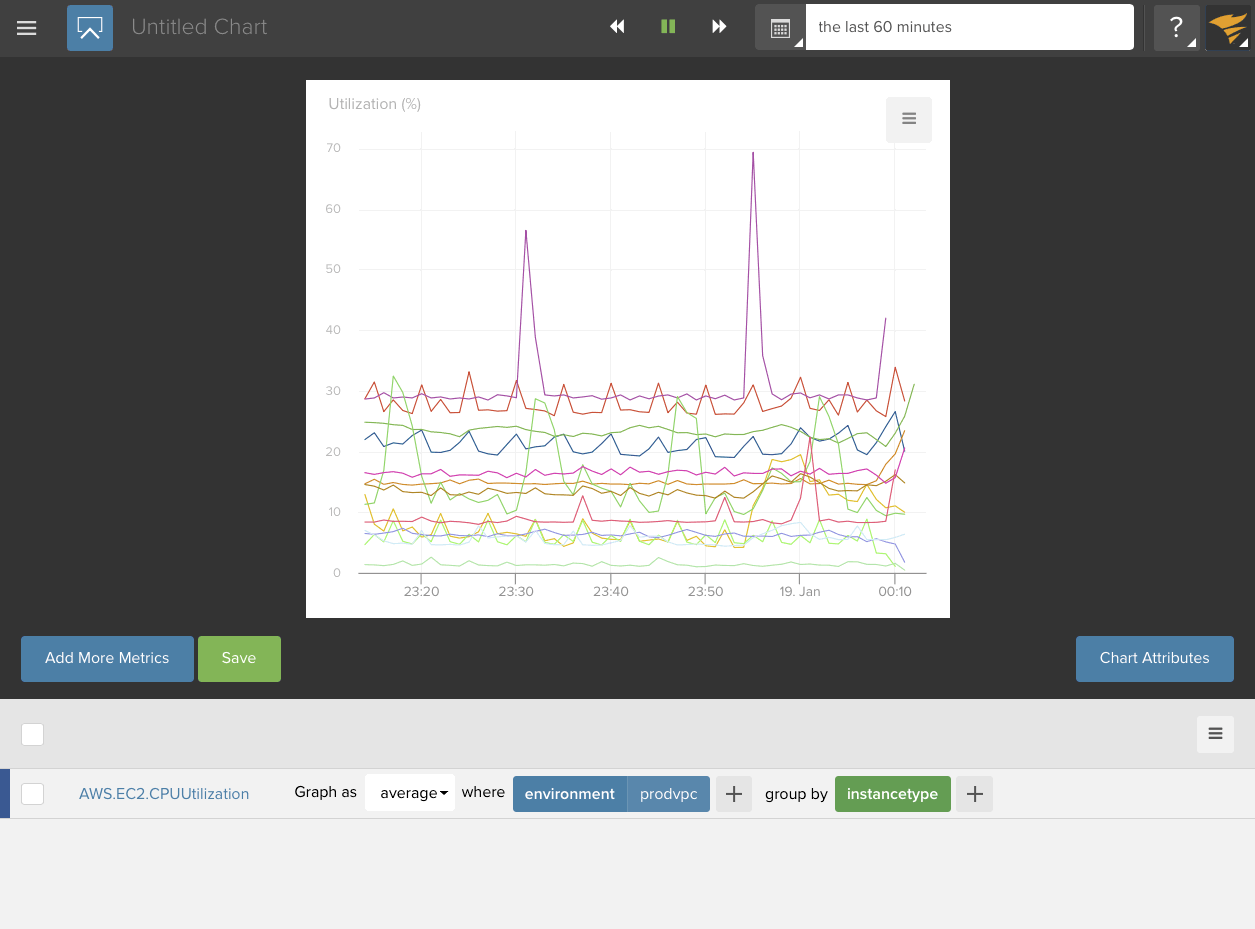Open the SolarWinds account menu
This screenshot has height=929, width=1255.
(1227, 28)
